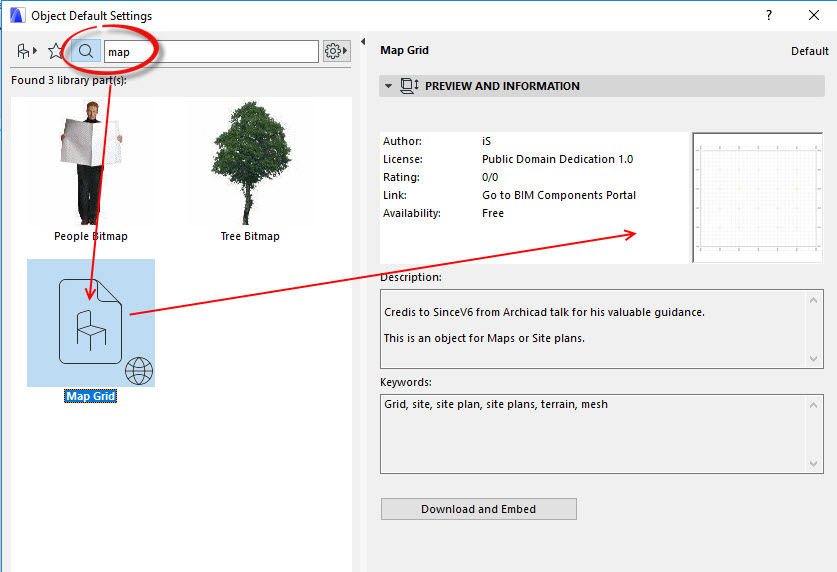Click the Archicad logo in title bar
837x572 pixels.
[x=17, y=15]
